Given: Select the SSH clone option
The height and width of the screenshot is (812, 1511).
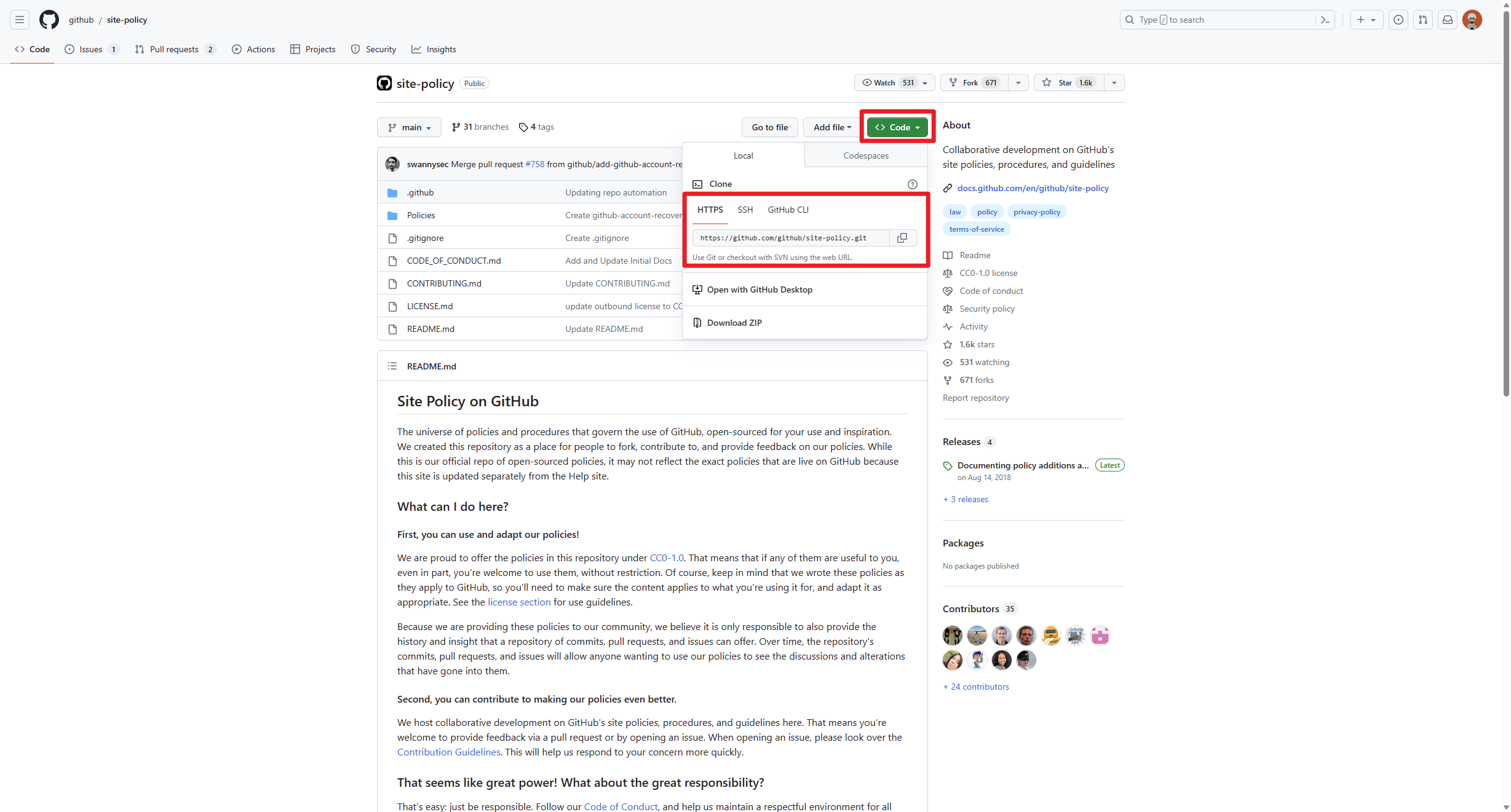Looking at the screenshot, I should tap(745, 210).
